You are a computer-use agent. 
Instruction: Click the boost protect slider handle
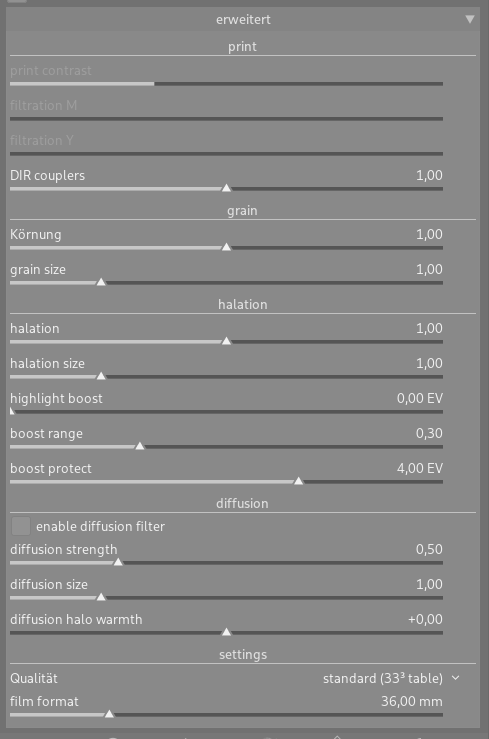[x=299, y=481]
